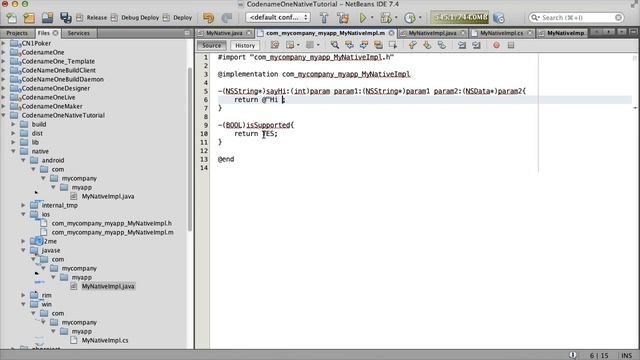Collapse the android folder
The width and height of the screenshot is (640, 360).
pos(23,160)
